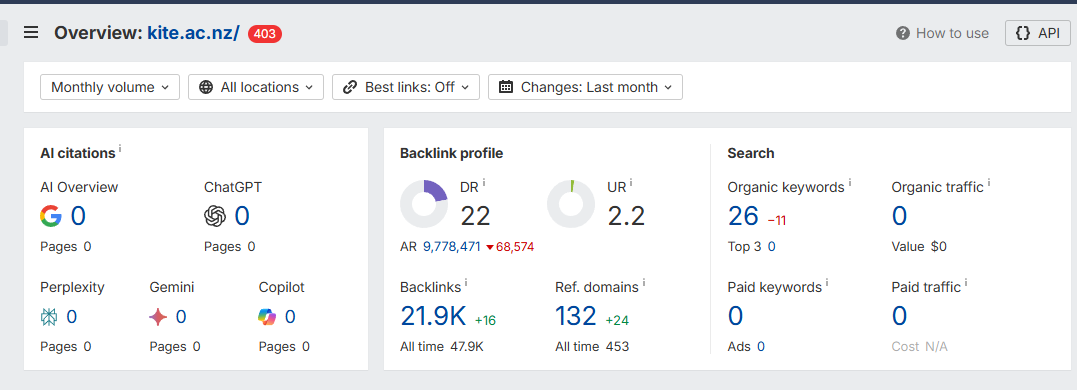This screenshot has height=390, width=1077.
Task: Click the Top 3 value 0
Action: [771, 246]
